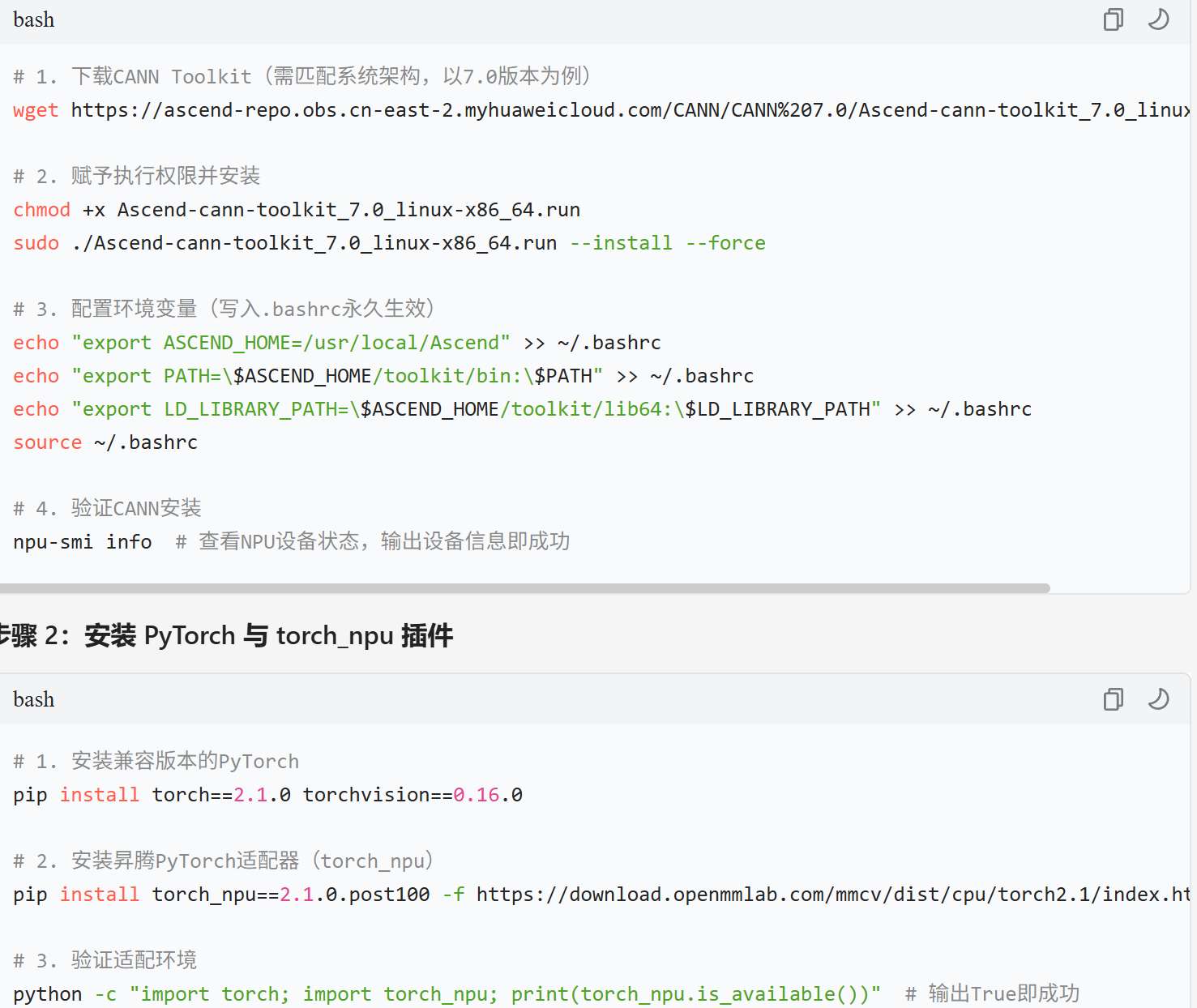
Task: Click the 'bash' label of first code block
Action: click(34, 19)
